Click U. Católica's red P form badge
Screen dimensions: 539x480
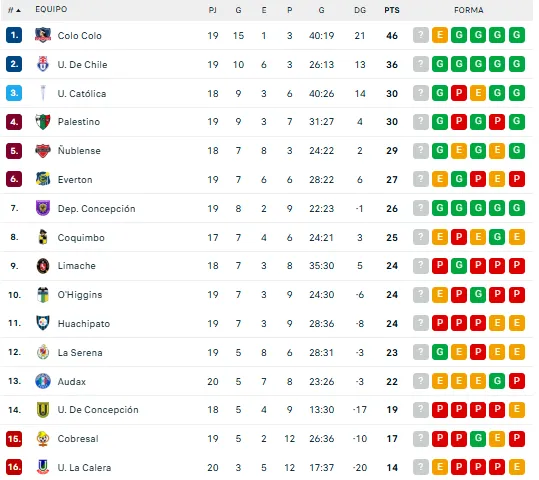click(459, 93)
